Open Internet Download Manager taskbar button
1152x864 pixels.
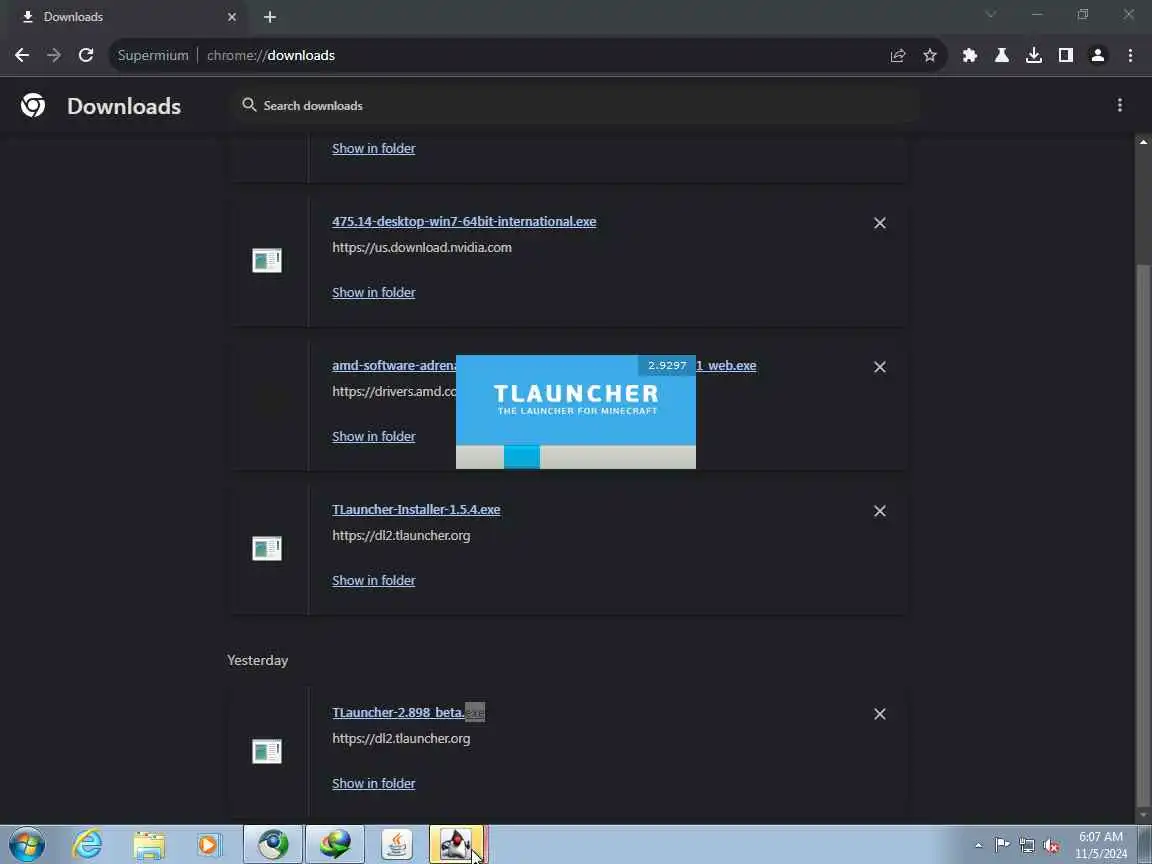point(334,844)
